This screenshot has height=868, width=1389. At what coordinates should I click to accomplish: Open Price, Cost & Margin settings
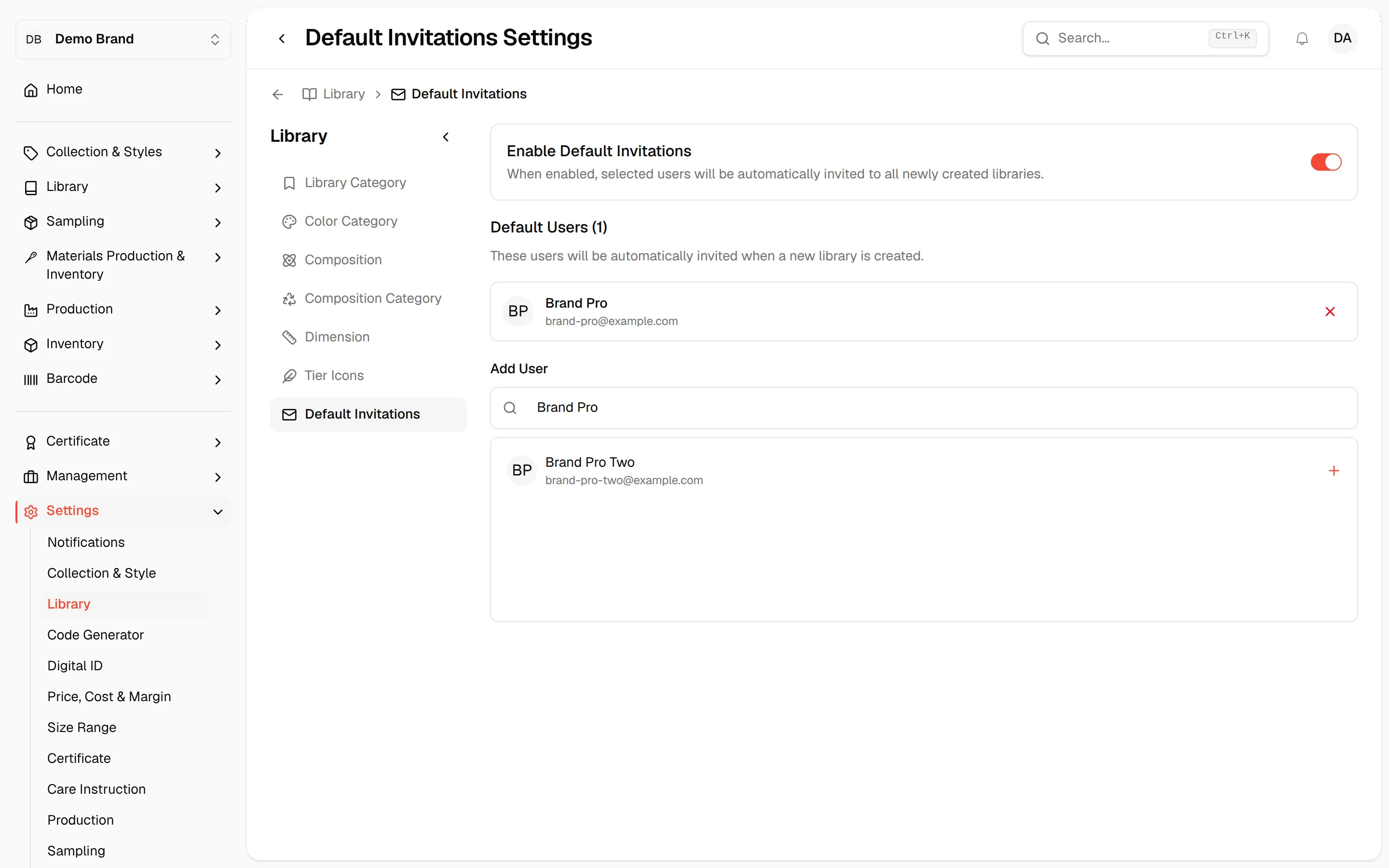click(x=109, y=697)
